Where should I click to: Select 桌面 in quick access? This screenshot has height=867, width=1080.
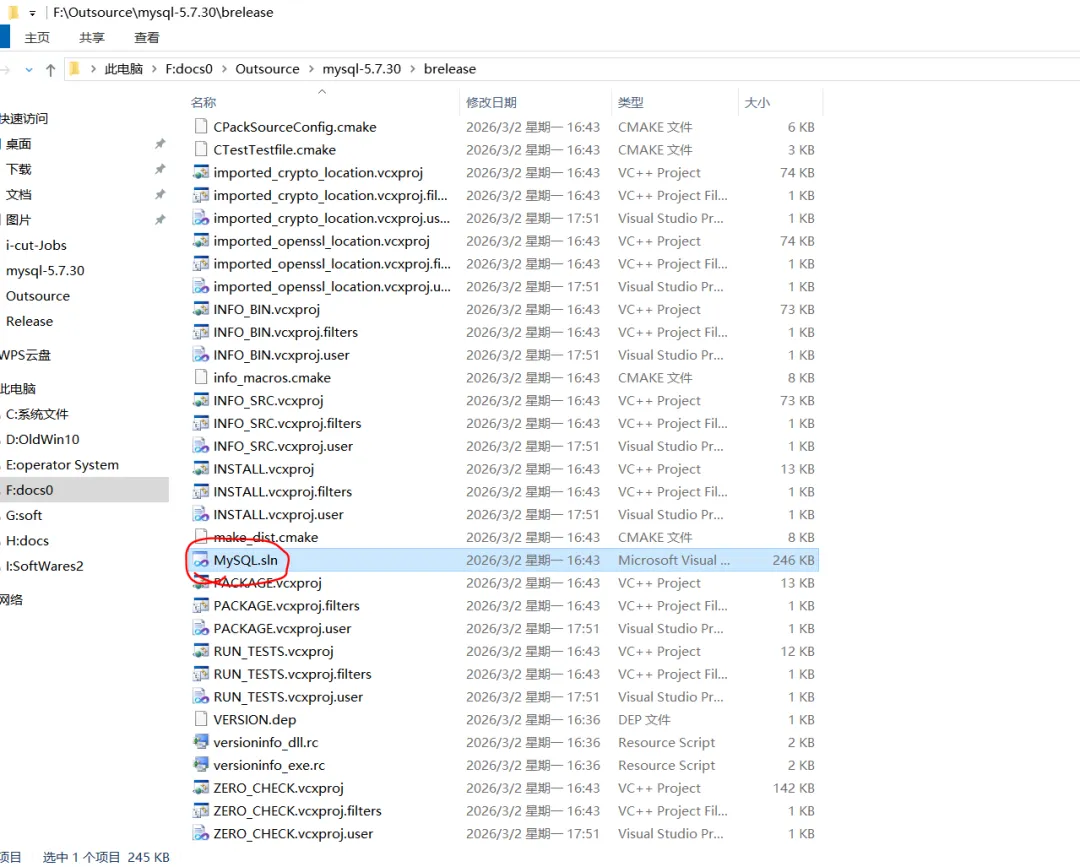pyautogui.click(x=19, y=144)
